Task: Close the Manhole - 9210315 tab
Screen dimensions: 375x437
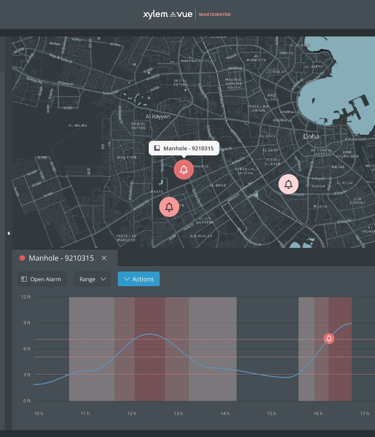Action: tap(104, 258)
